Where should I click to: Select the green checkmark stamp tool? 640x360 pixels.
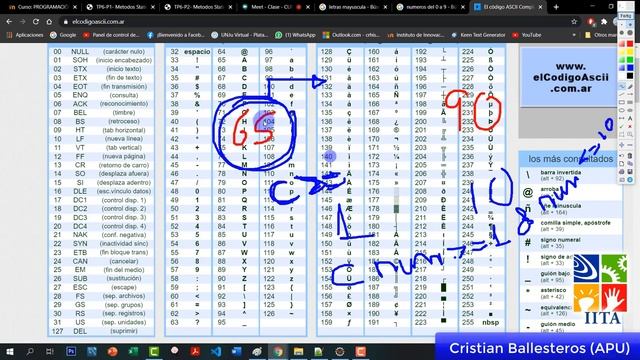pyautogui.click(x=622, y=127)
